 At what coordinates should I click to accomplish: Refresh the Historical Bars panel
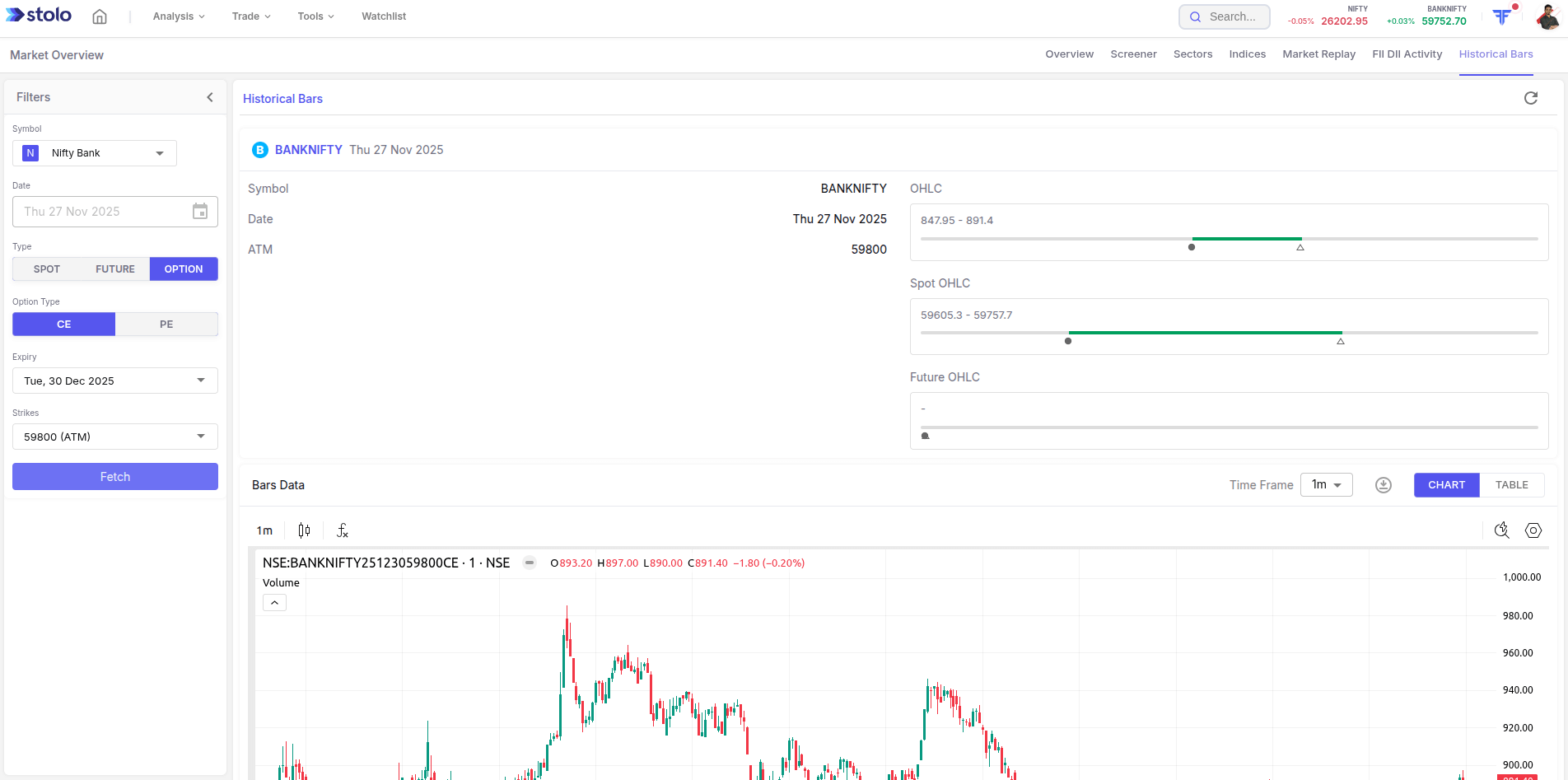[1530, 98]
